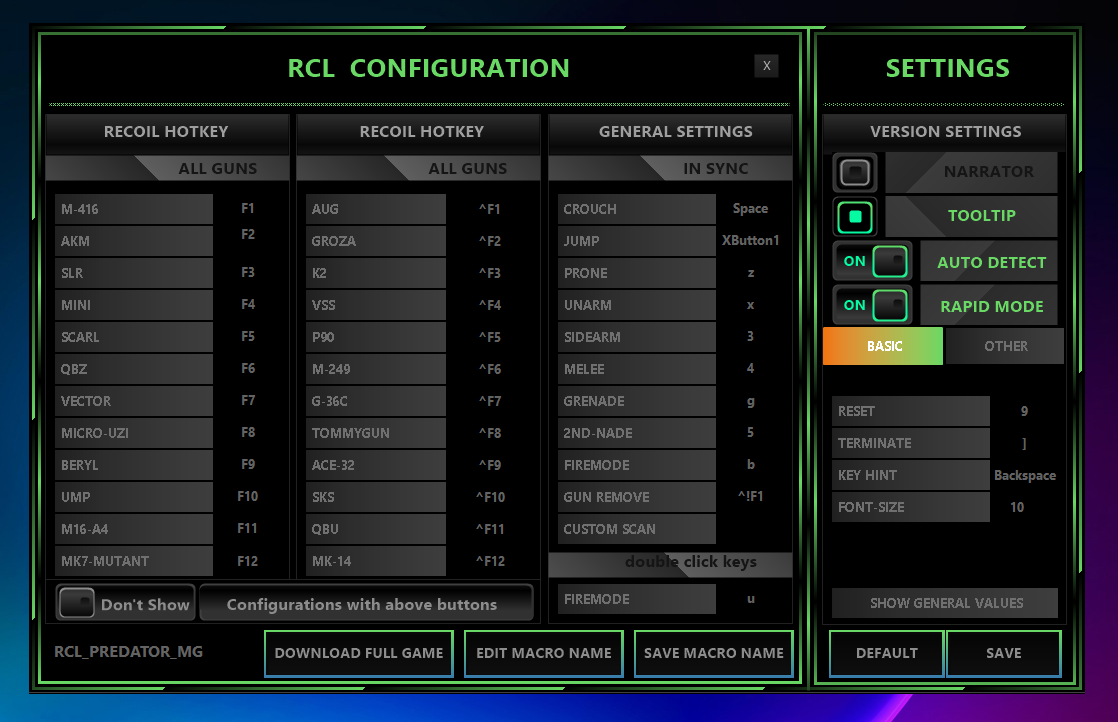Viewport: 1118px width, 722px height.
Task: Disable the Rapid Mode toggle
Action: (x=870, y=305)
